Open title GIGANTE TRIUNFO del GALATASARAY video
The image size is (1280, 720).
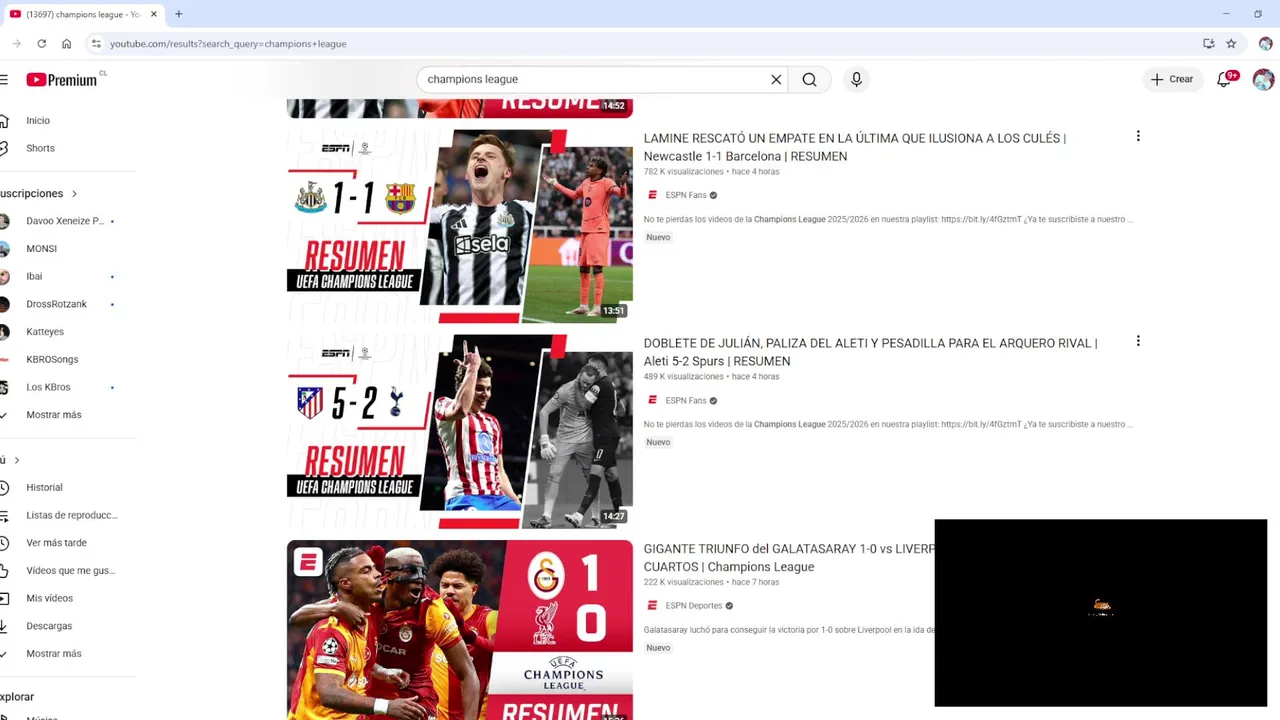point(789,558)
